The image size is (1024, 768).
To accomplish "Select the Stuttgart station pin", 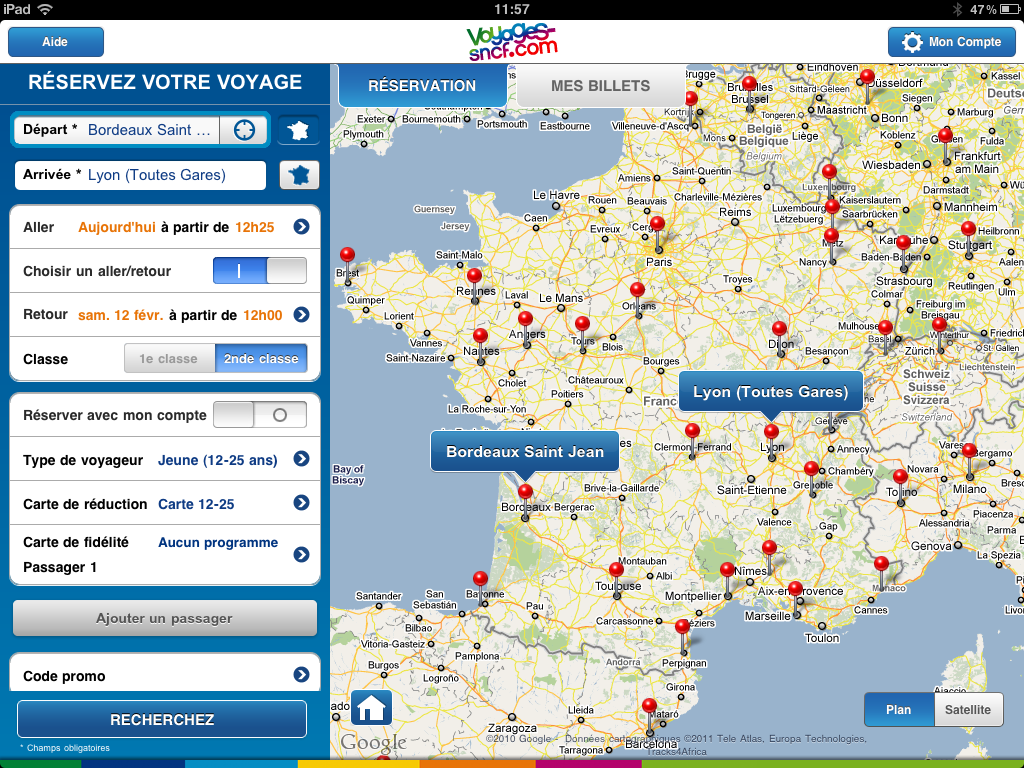I will click(968, 238).
